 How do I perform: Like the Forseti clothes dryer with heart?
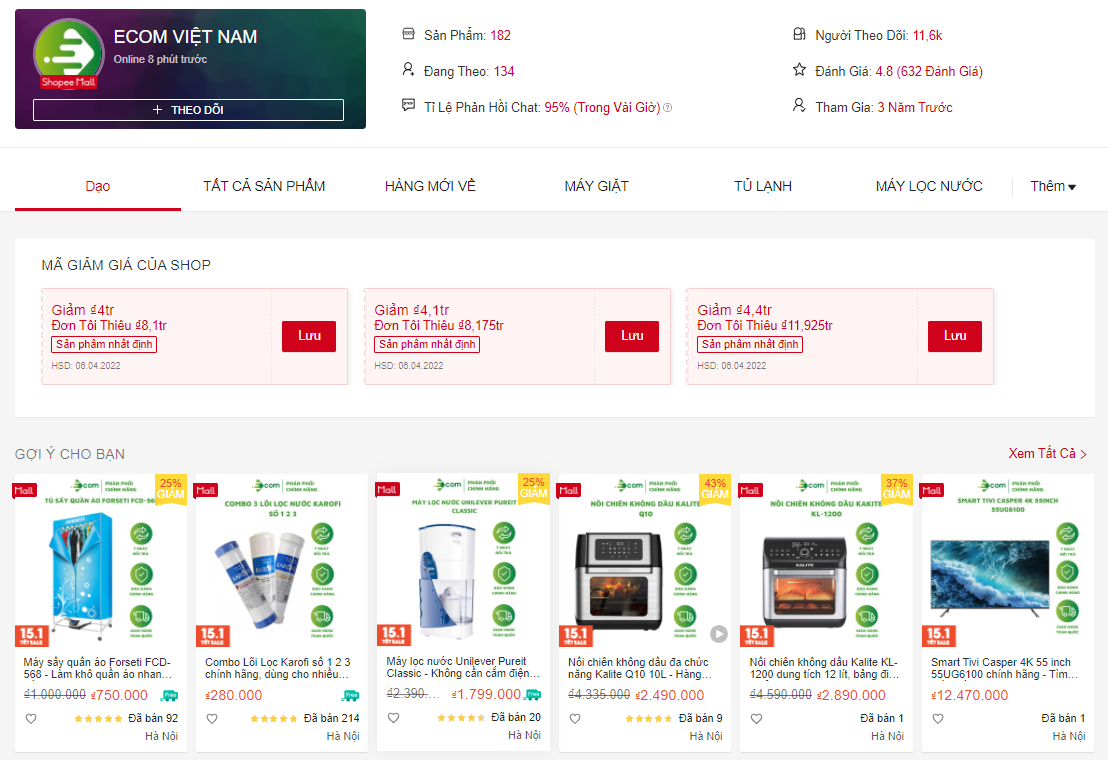click(30, 719)
